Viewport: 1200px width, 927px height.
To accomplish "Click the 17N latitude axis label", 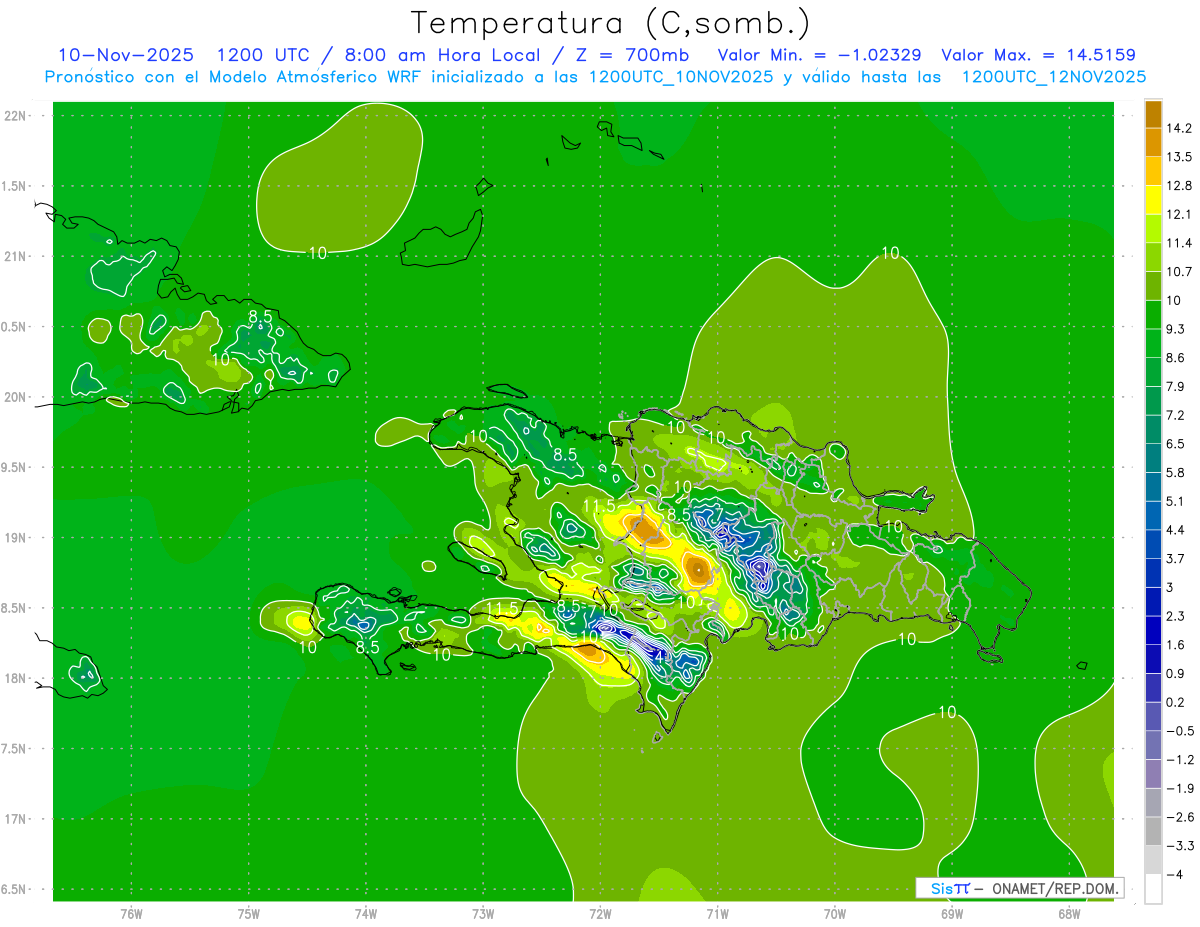I will click(x=16, y=819).
